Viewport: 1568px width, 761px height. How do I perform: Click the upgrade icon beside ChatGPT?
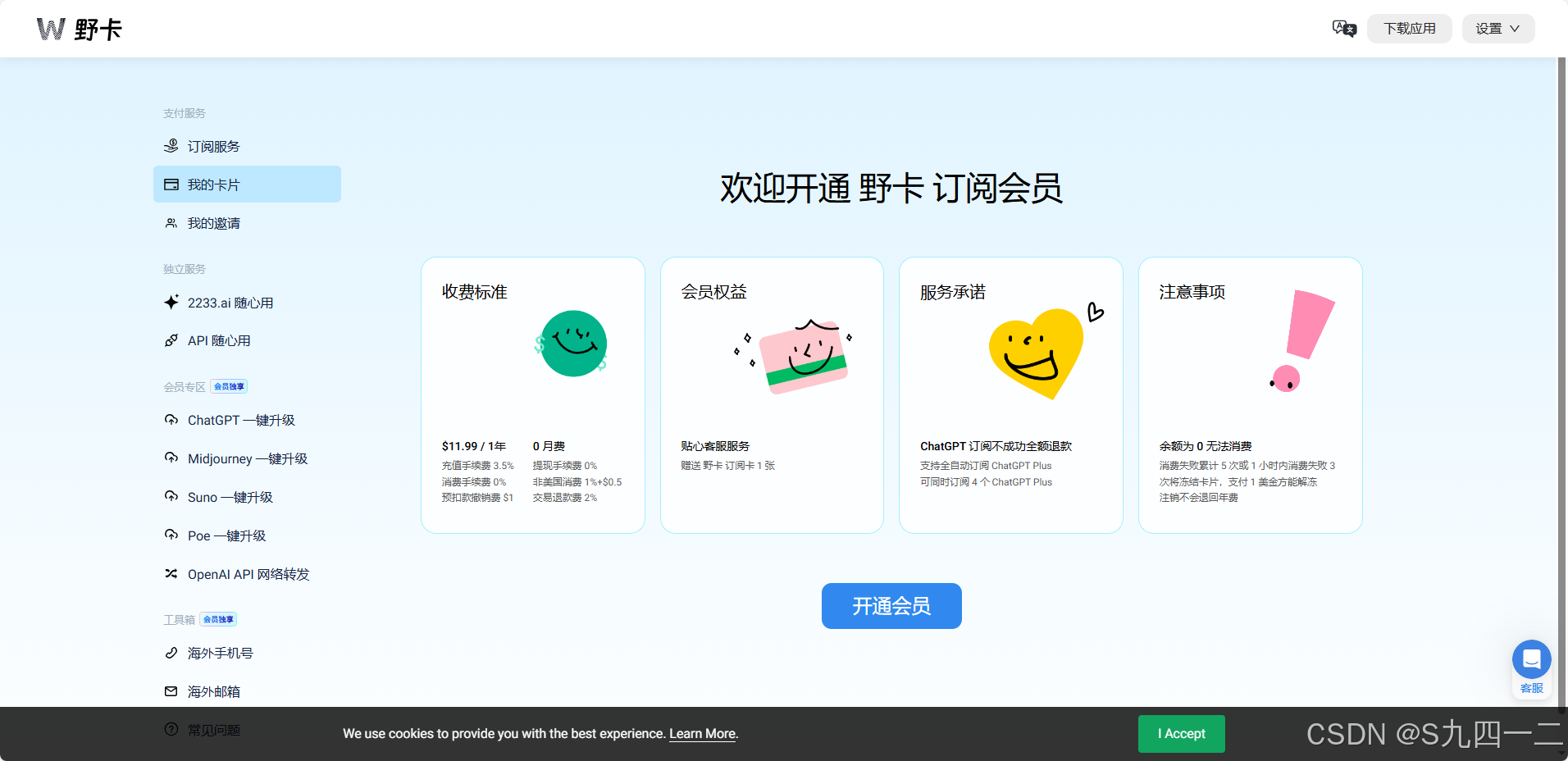(171, 420)
